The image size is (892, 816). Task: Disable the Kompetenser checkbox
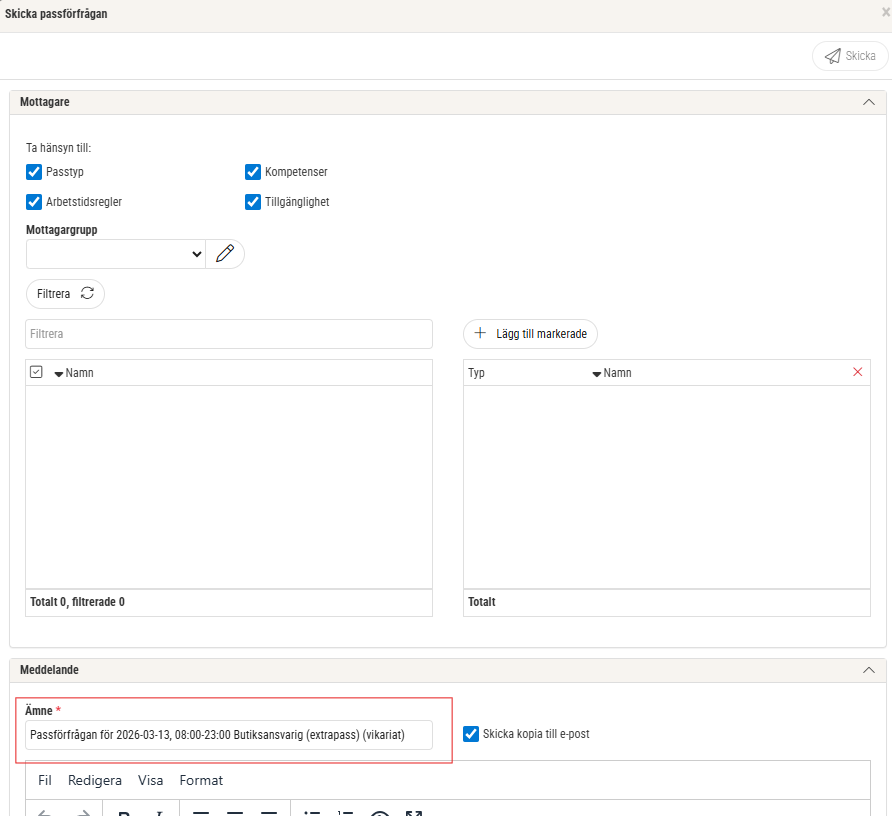[x=253, y=172]
